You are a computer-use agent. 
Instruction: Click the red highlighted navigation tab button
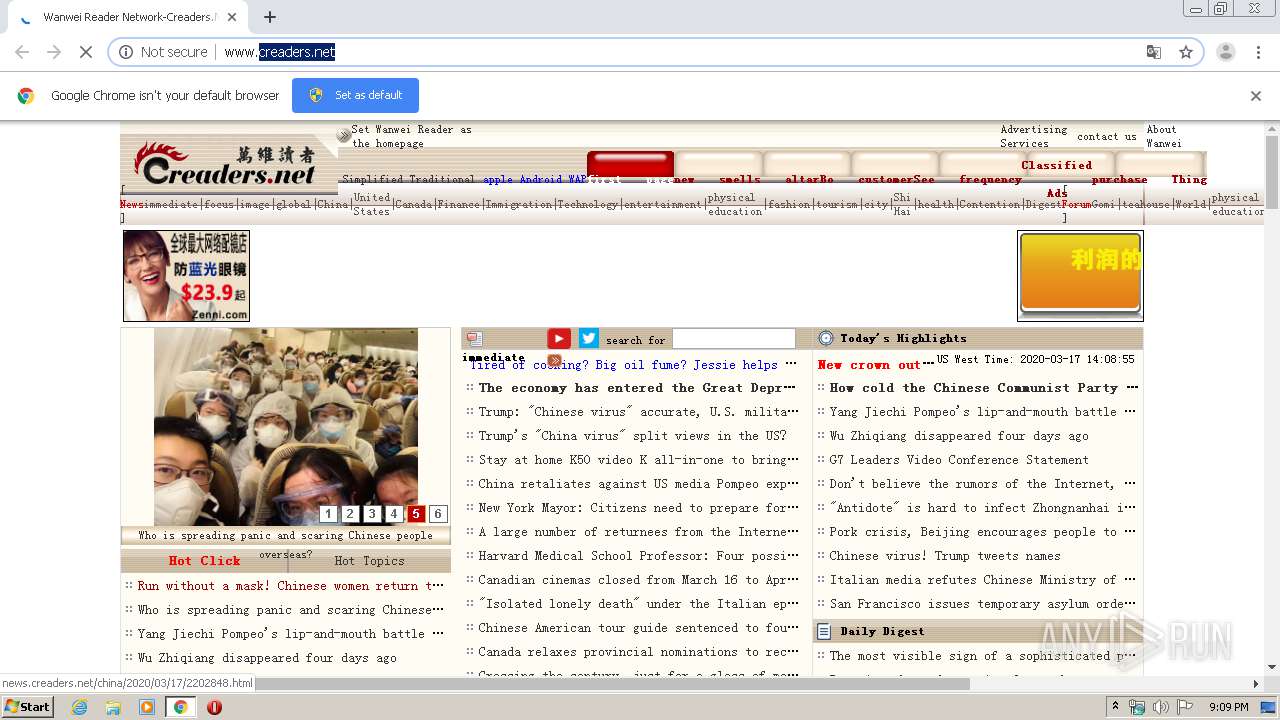pos(630,165)
